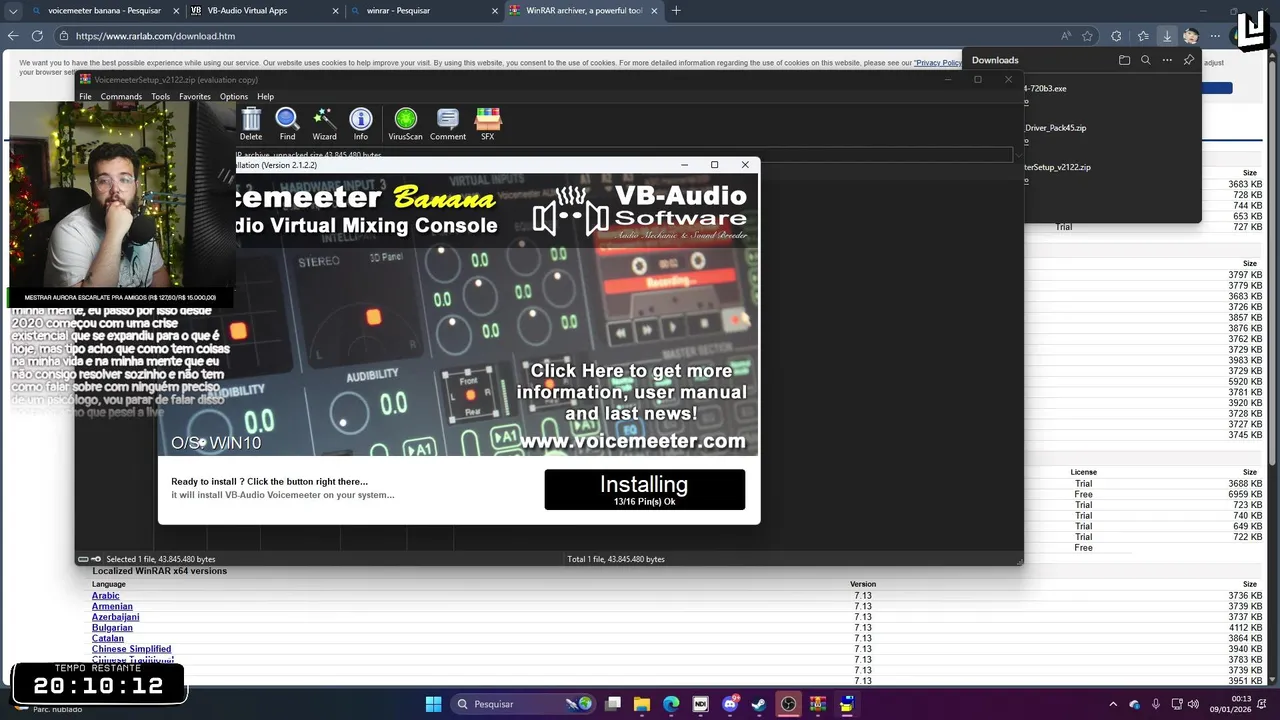Screen dimensions: 1280x720
Task: Open Steam from the taskbar
Action: 759,704
